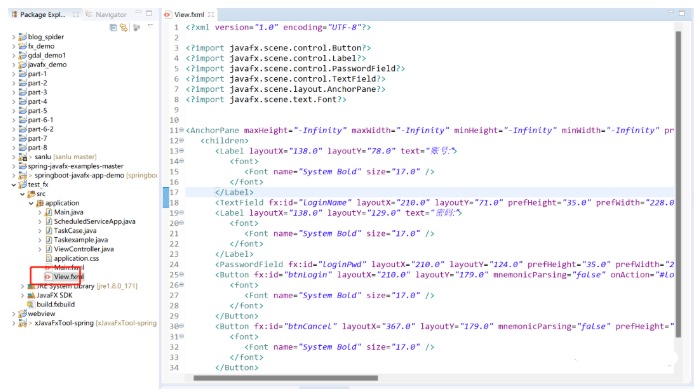Expand the part-1 project node
Viewport: 698px width, 392px height.
(13, 74)
